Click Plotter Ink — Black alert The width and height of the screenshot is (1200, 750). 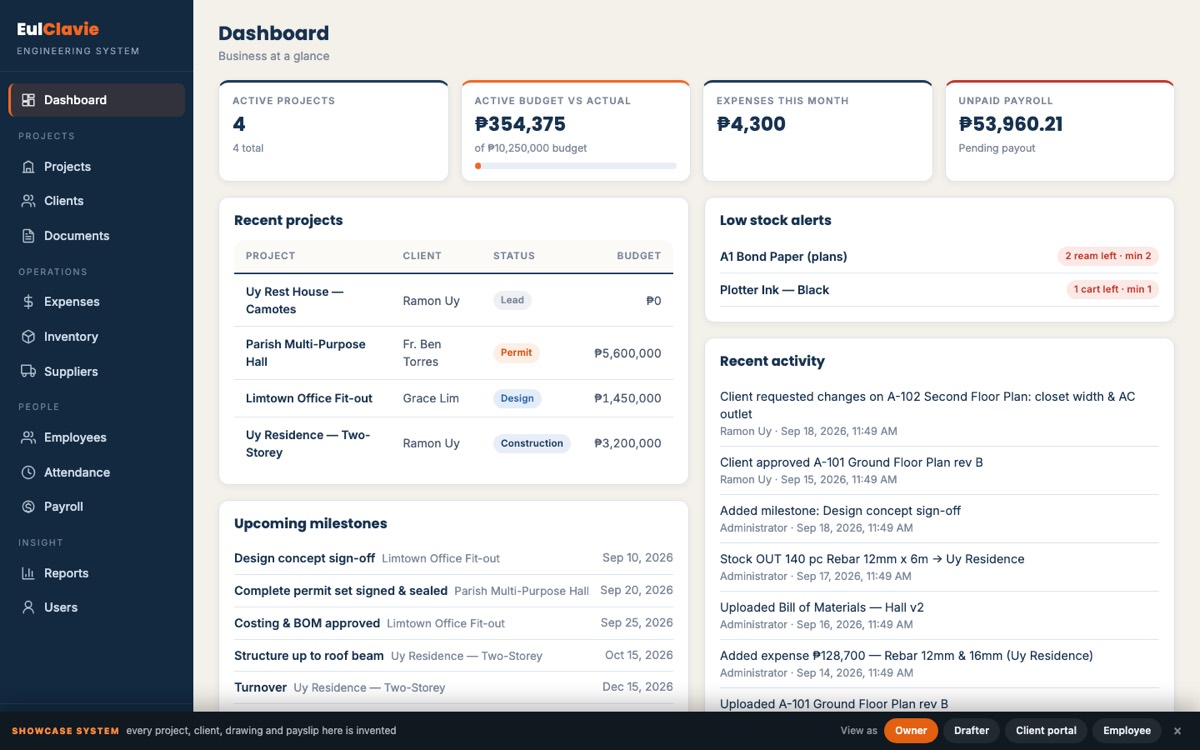click(x=775, y=290)
